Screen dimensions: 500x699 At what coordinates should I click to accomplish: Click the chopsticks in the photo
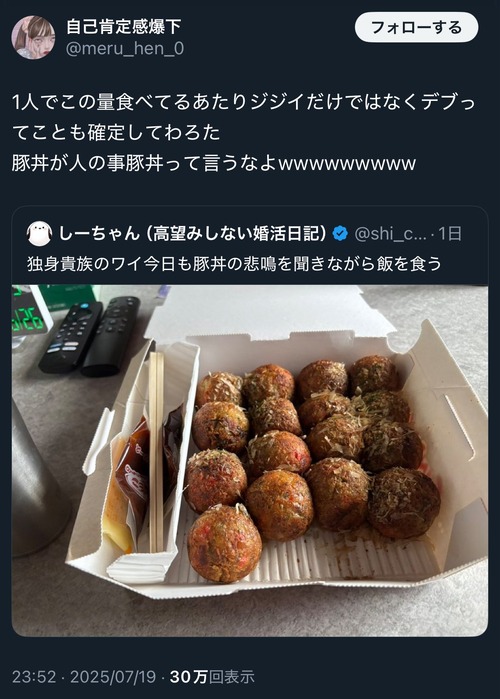[x=156, y=451]
